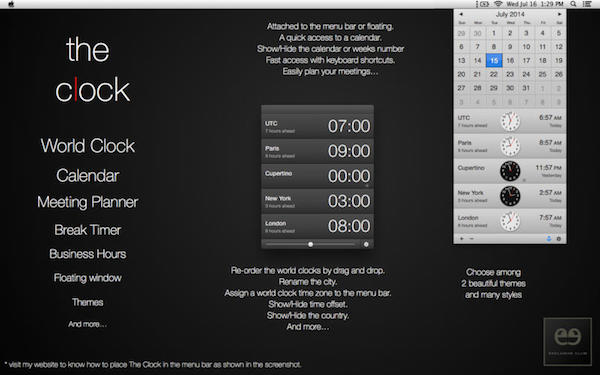The width and height of the screenshot is (600, 375).
Task: Click the blue icon in panel footer
Action: click(x=549, y=239)
